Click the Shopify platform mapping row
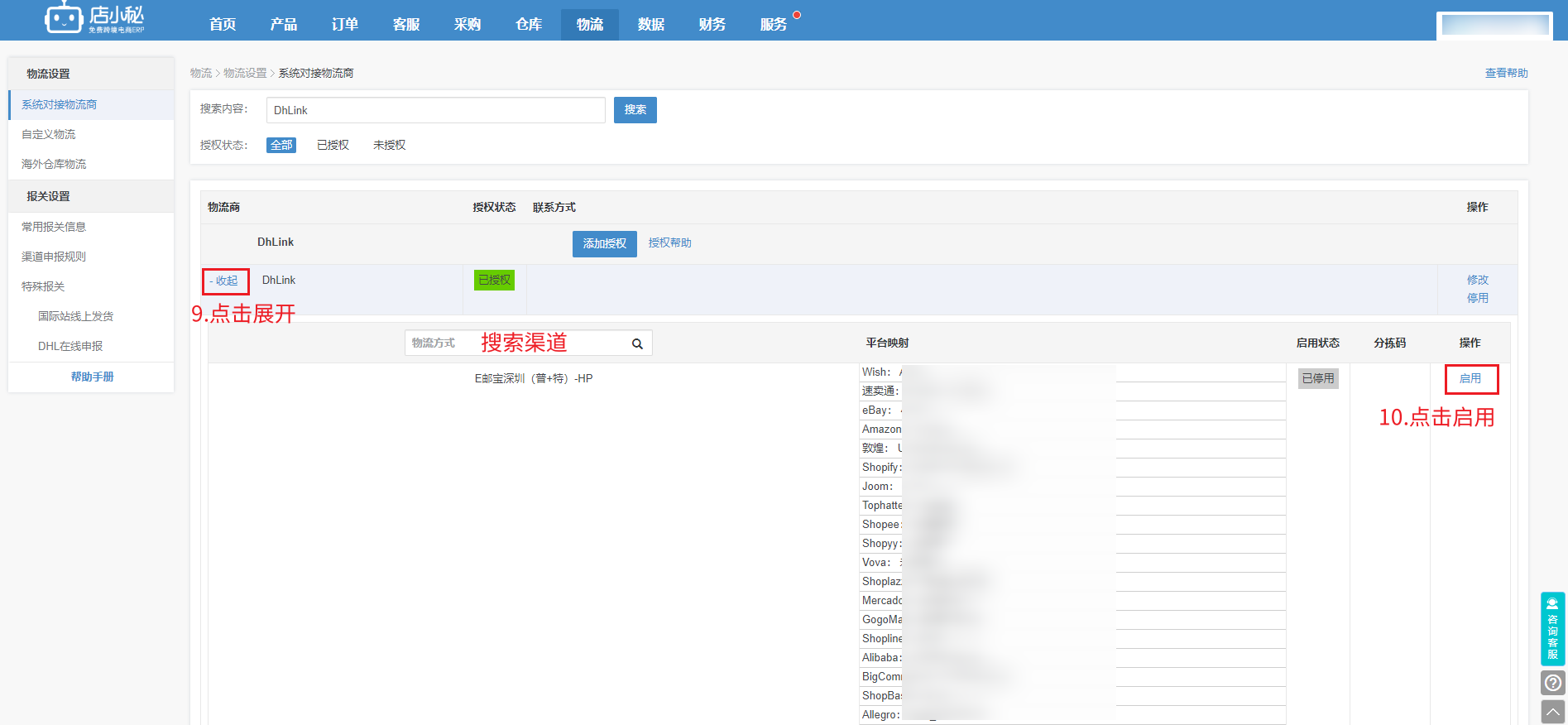 tap(1072, 468)
